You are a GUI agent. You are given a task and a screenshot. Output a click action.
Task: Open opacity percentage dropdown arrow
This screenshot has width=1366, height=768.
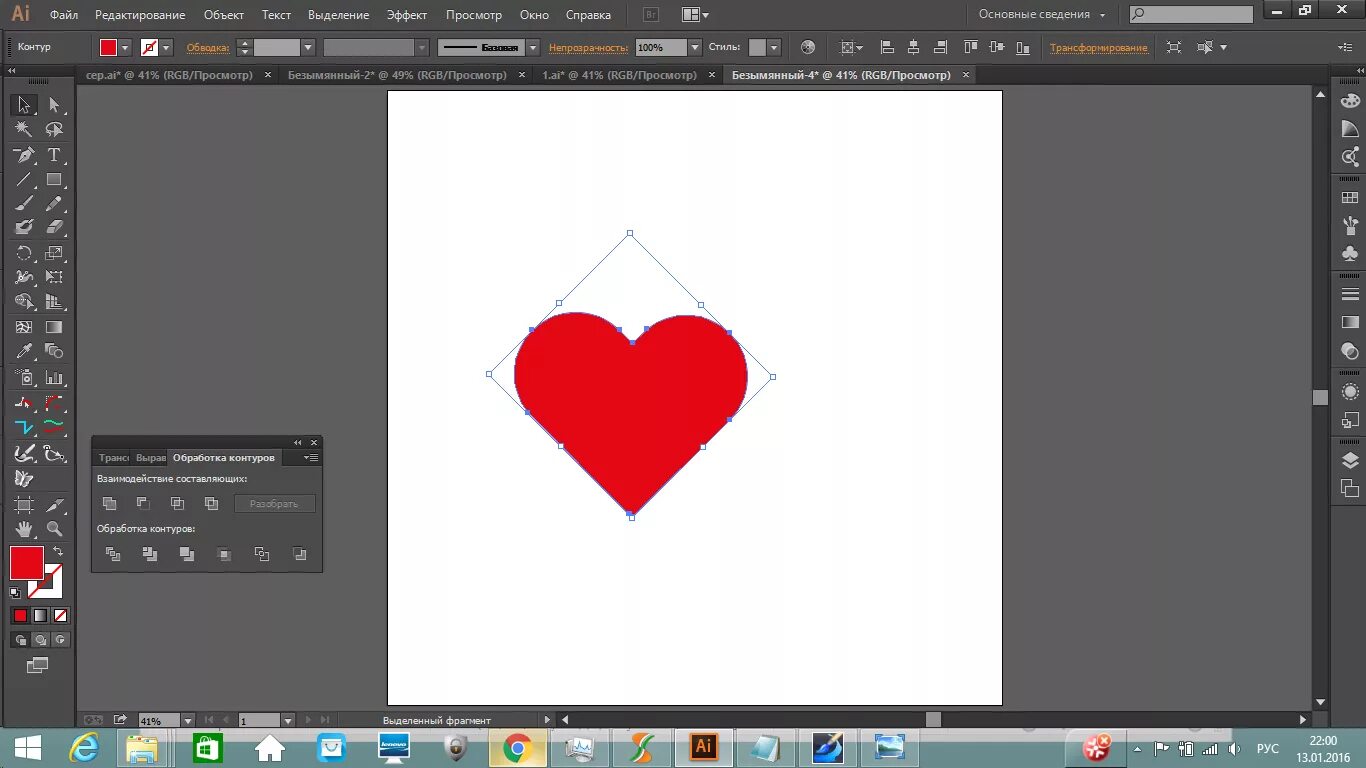coord(694,47)
